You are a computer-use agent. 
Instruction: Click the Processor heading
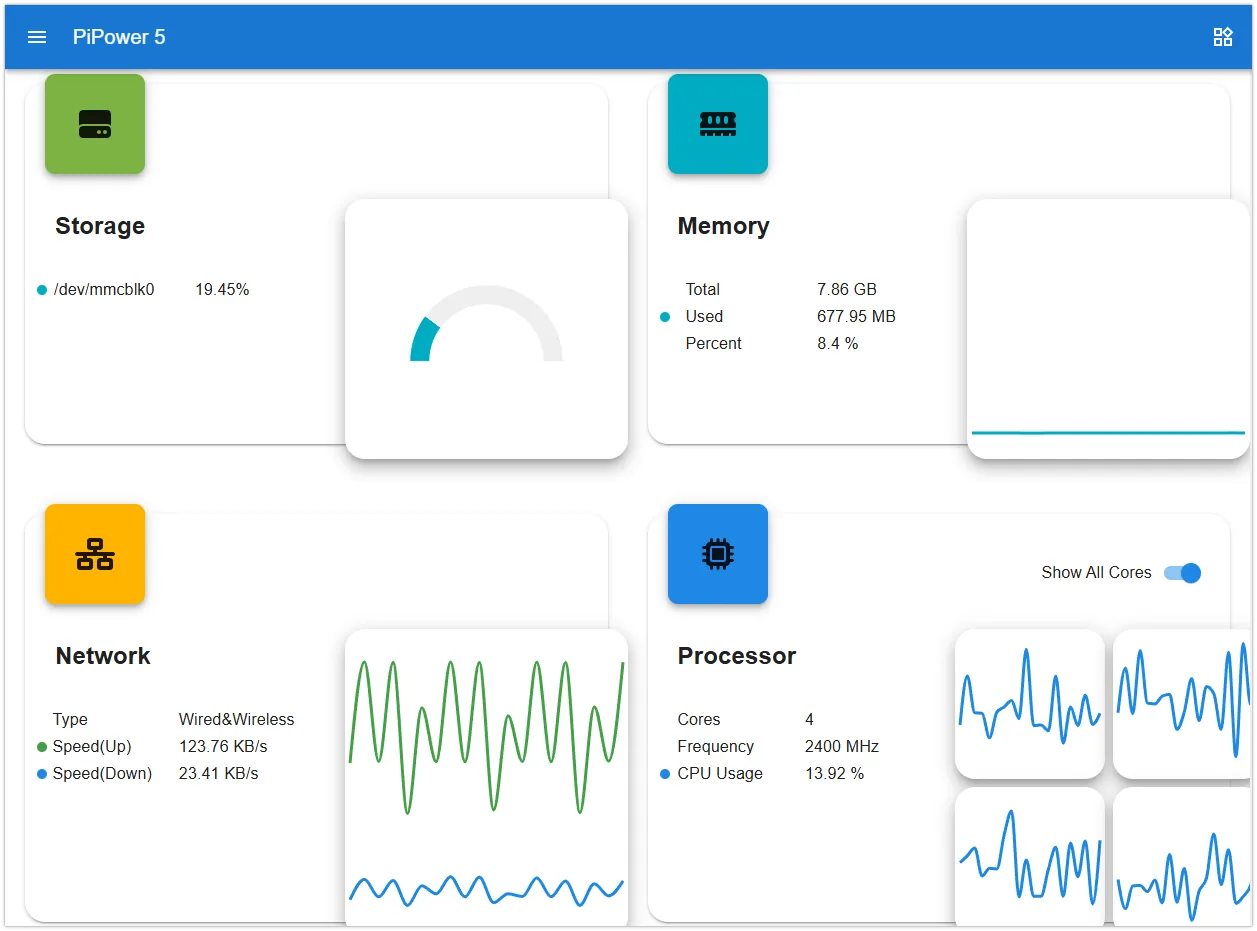pos(737,656)
